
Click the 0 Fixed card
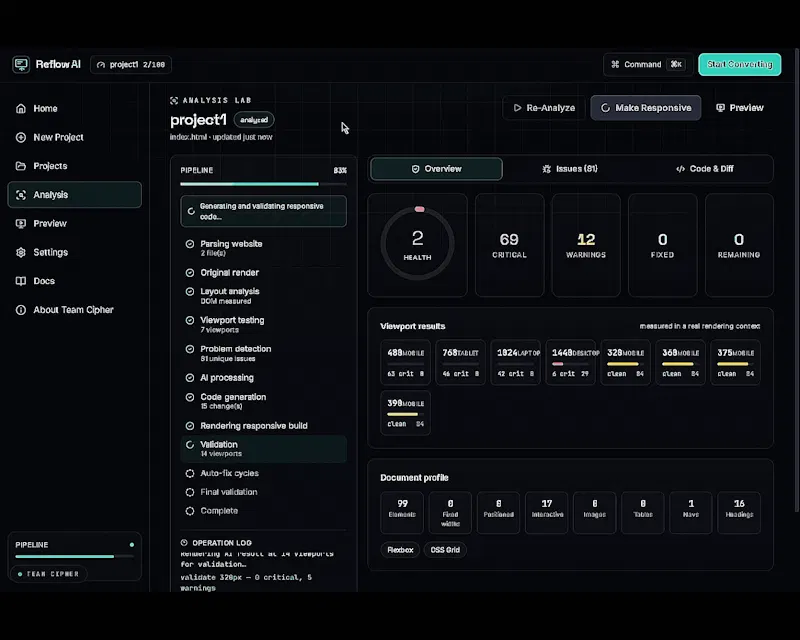click(662, 245)
